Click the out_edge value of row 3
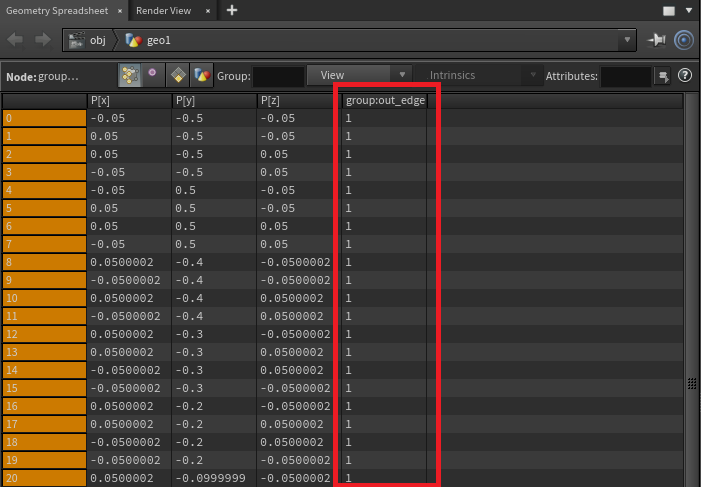The width and height of the screenshot is (701, 487). pyautogui.click(x=348, y=172)
